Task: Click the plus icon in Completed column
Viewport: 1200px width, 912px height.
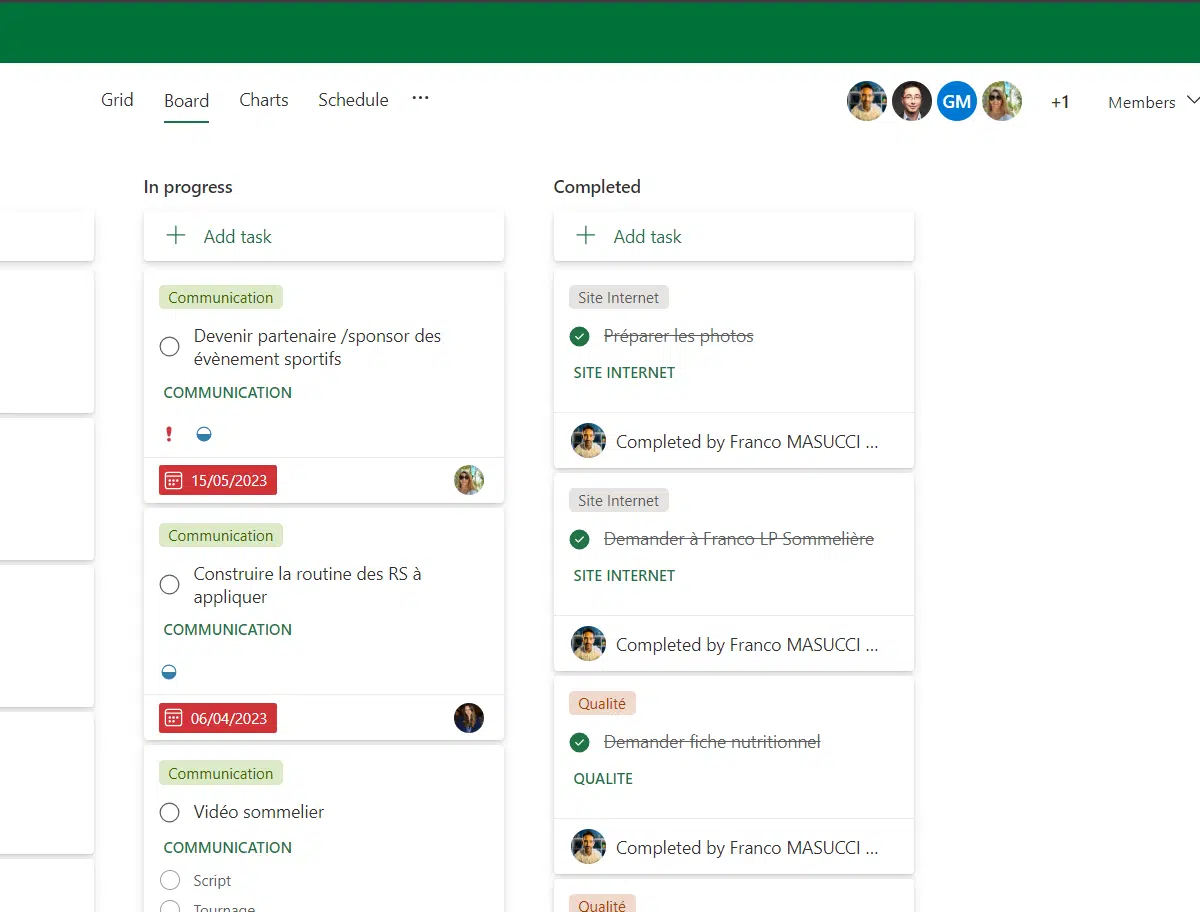Action: click(x=586, y=236)
